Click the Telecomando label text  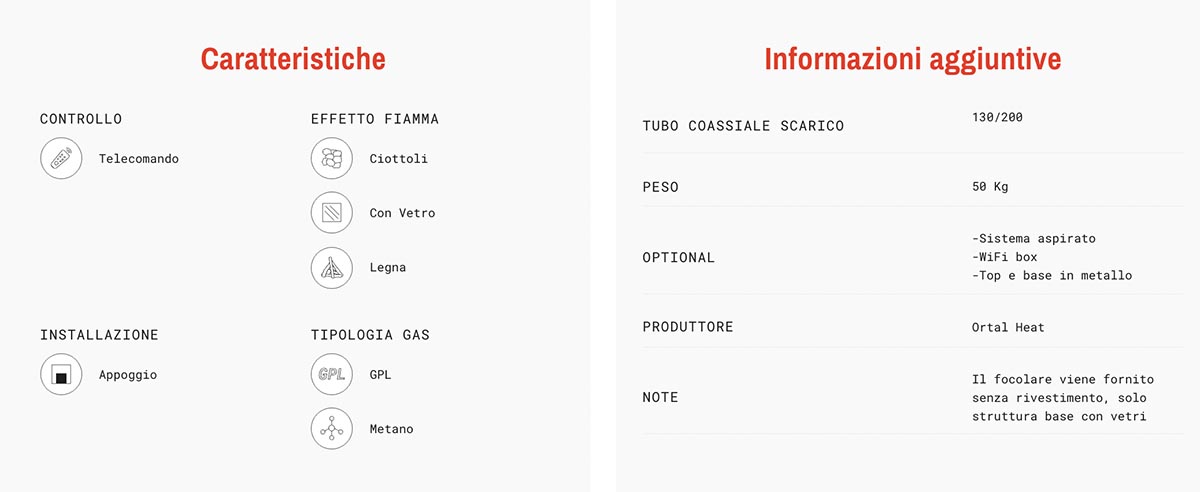click(139, 159)
